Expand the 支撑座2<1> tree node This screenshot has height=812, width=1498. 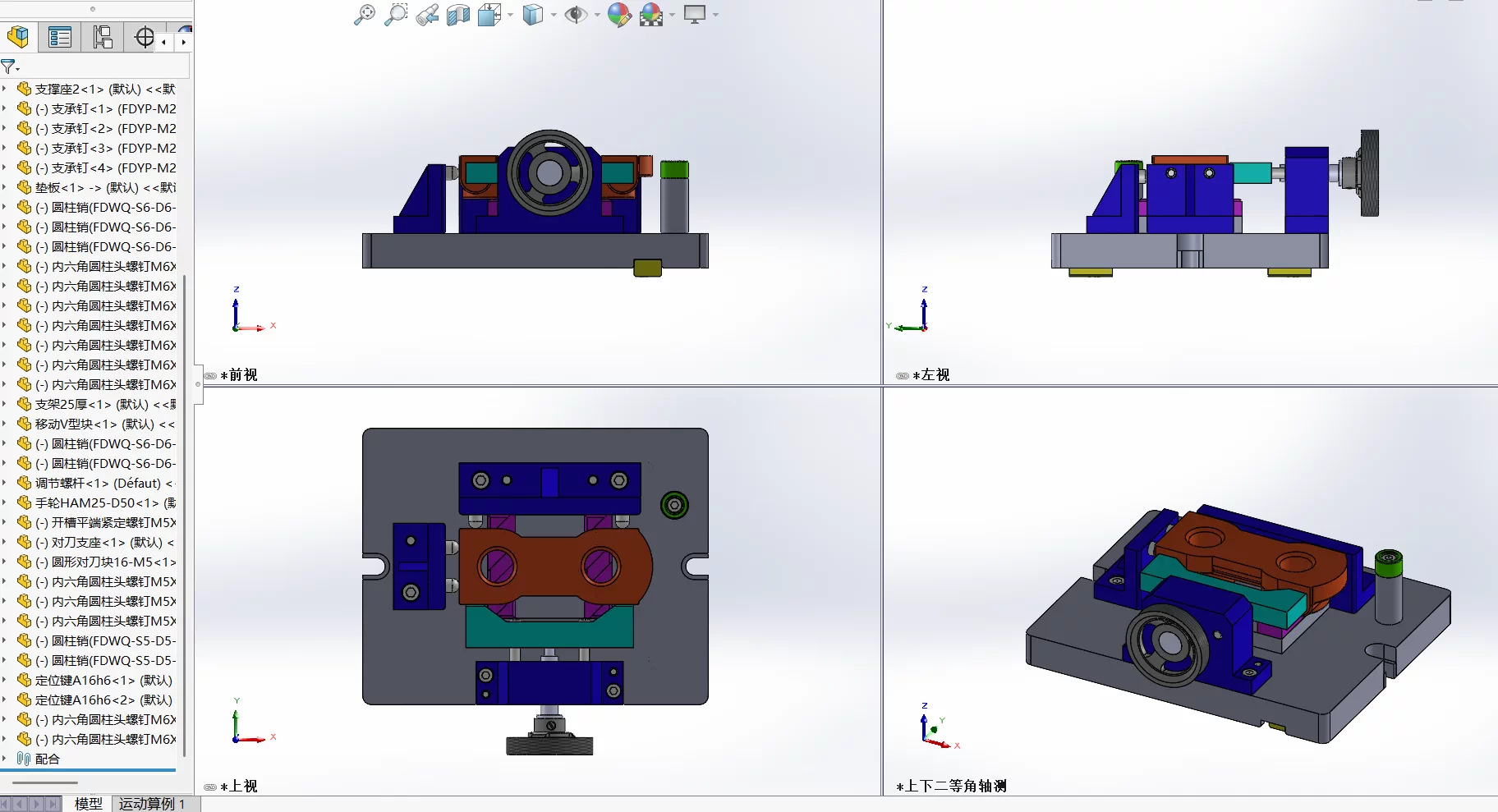[x=5, y=89]
